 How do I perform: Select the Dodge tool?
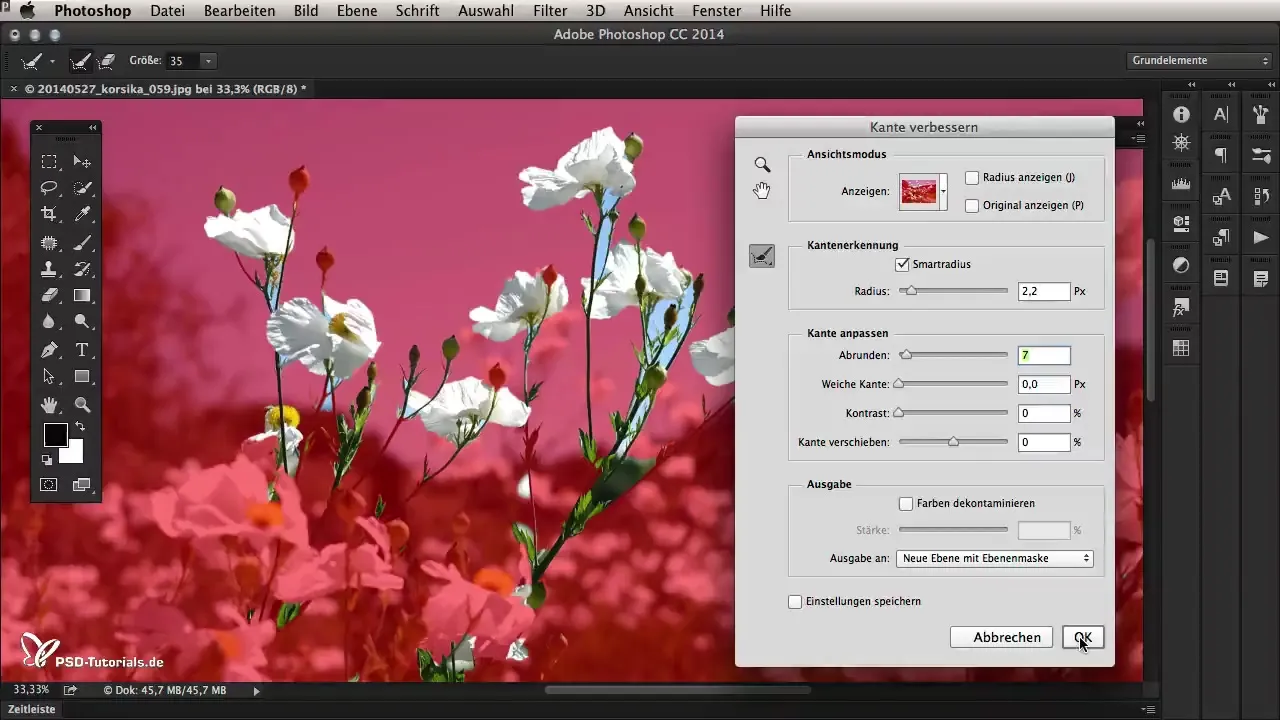point(83,322)
